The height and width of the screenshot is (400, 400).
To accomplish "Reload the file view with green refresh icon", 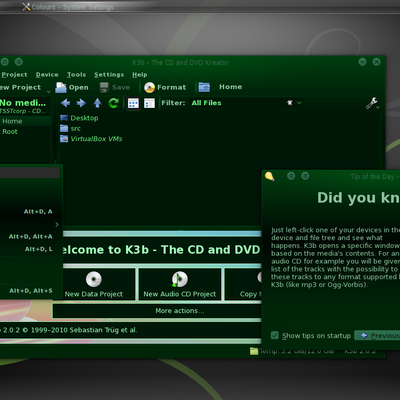I will pyautogui.click(x=113, y=103).
